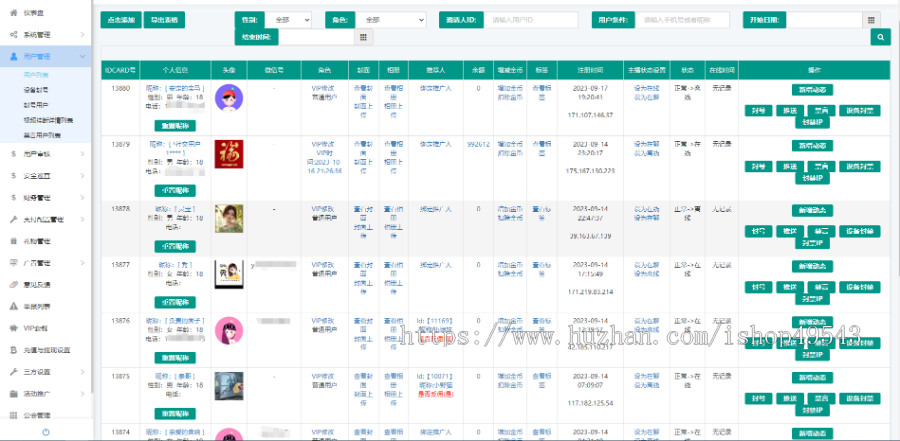Click 扣除金币 link for user 13879
Image resolution: width=900 pixels, height=441 pixels.
click(510, 153)
